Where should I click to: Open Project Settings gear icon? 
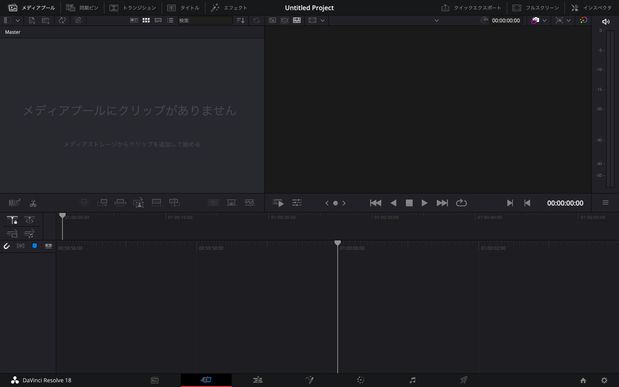(604, 381)
